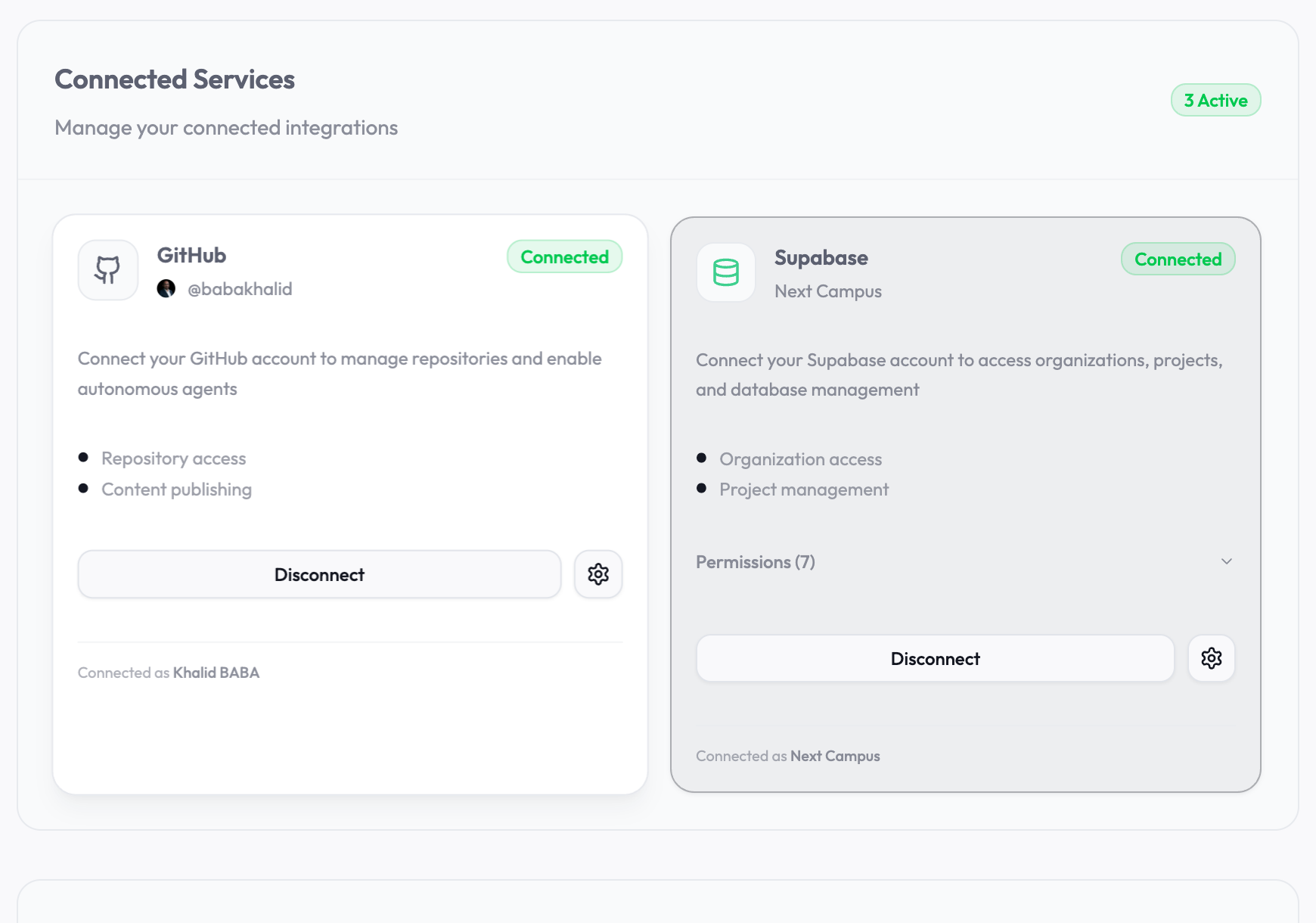The image size is (1316, 923).
Task: Click Next Campus subtitle under Supabase
Action: (x=828, y=291)
